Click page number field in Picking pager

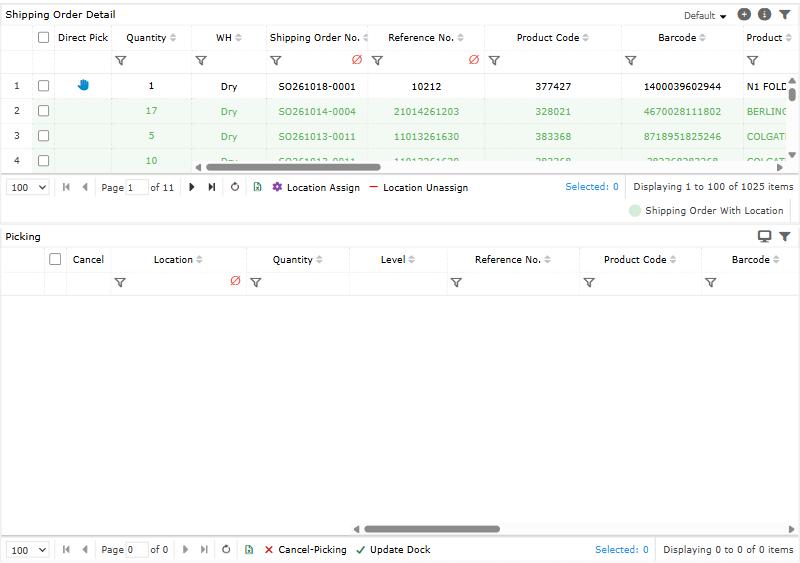tap(137, 550)
